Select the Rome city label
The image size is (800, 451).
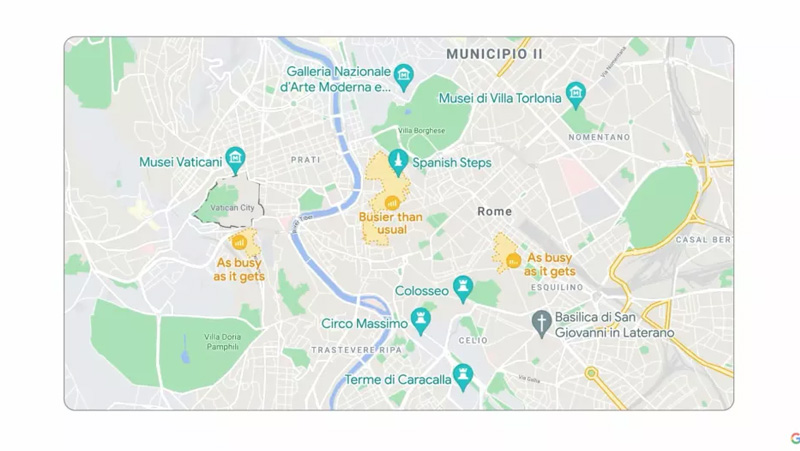tap(495, 211)
